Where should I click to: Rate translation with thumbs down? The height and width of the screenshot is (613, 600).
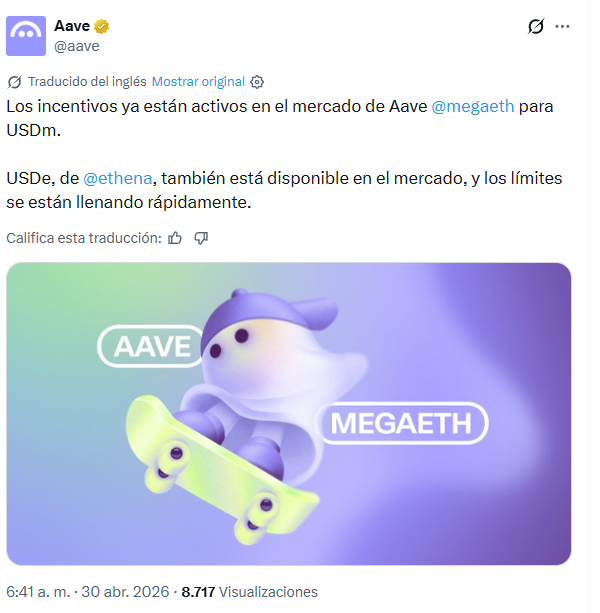tap(201, 238)
